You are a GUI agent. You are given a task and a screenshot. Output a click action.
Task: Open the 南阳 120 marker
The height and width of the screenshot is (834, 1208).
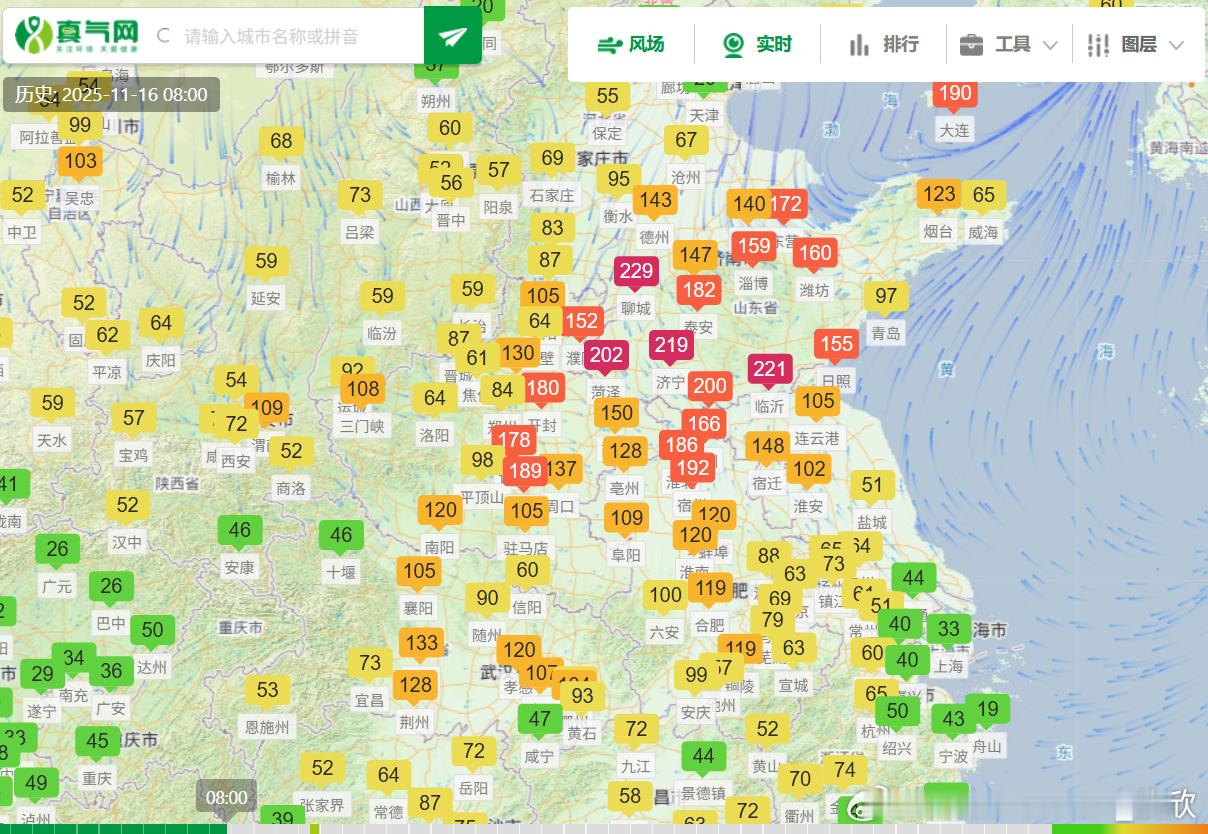pyautogui.click(x=440, y=512)
